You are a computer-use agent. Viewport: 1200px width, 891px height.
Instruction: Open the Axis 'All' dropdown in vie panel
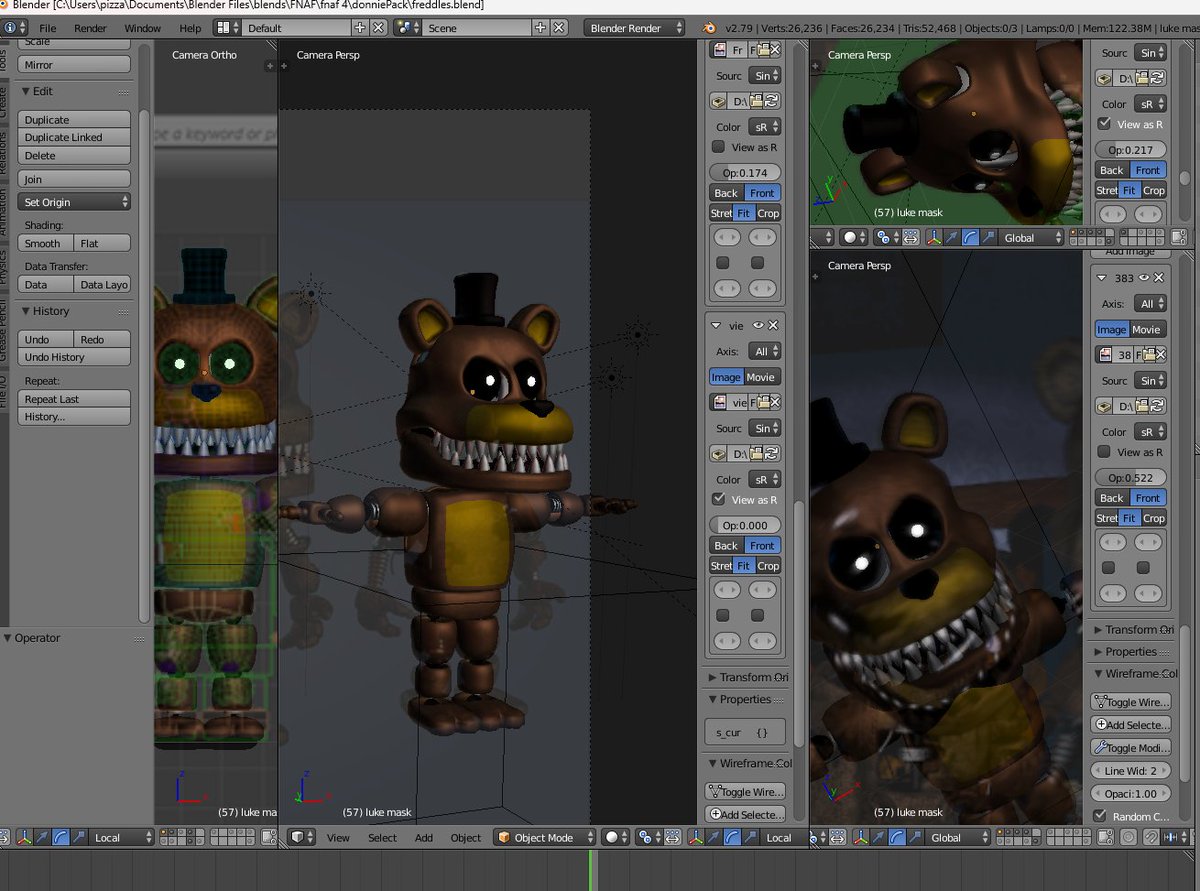(767, 352)
